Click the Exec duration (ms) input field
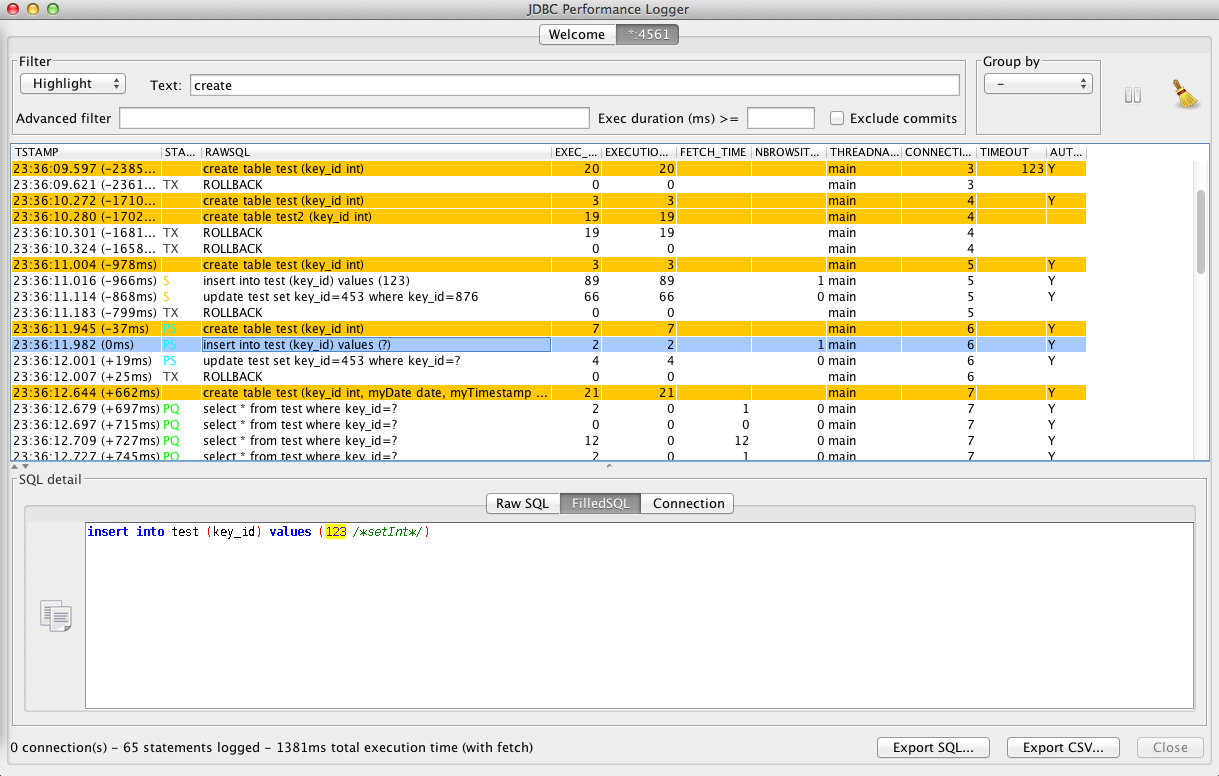The height and width of the screenshot is (776, 1219). pyautogui.click(x=781, y=118)
